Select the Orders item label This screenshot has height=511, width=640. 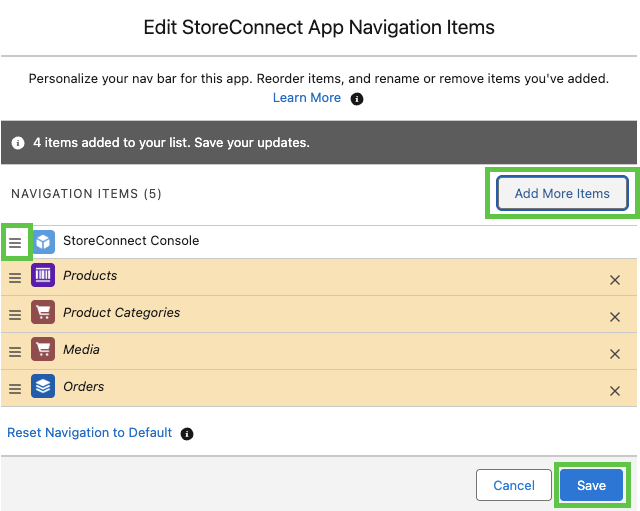pyautogui.click(x=83, y=387)
